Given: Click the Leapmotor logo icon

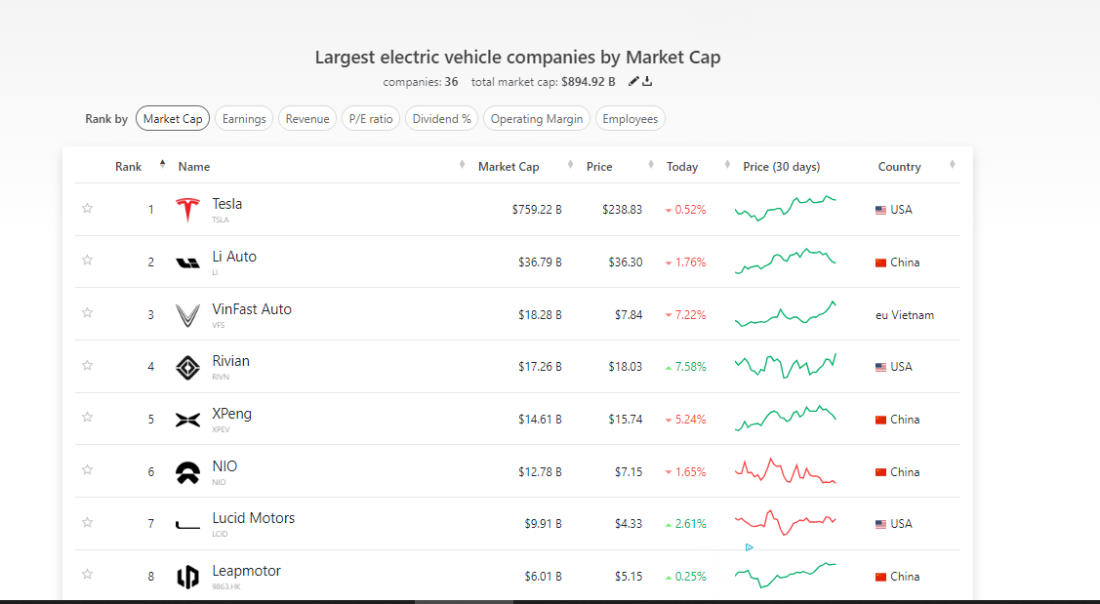Looking at the screenshot, I should (188, 577).
